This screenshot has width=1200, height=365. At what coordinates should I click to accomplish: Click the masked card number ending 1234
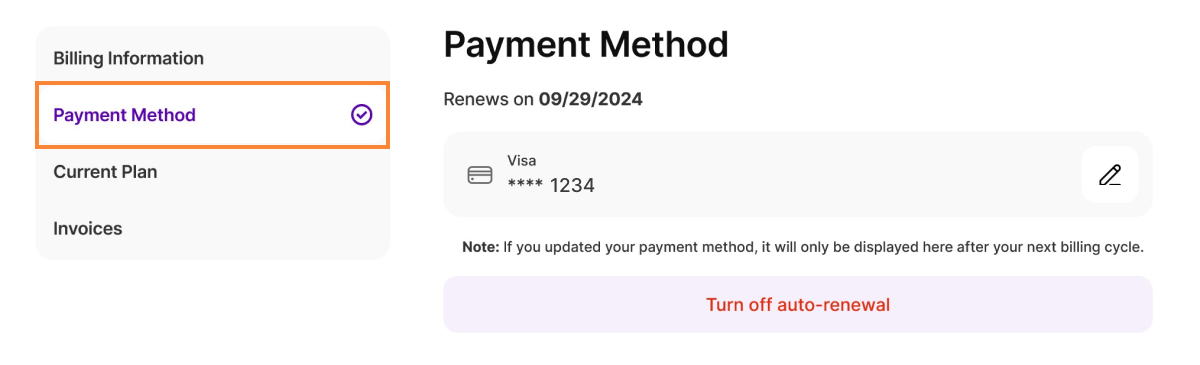[551, 185]
